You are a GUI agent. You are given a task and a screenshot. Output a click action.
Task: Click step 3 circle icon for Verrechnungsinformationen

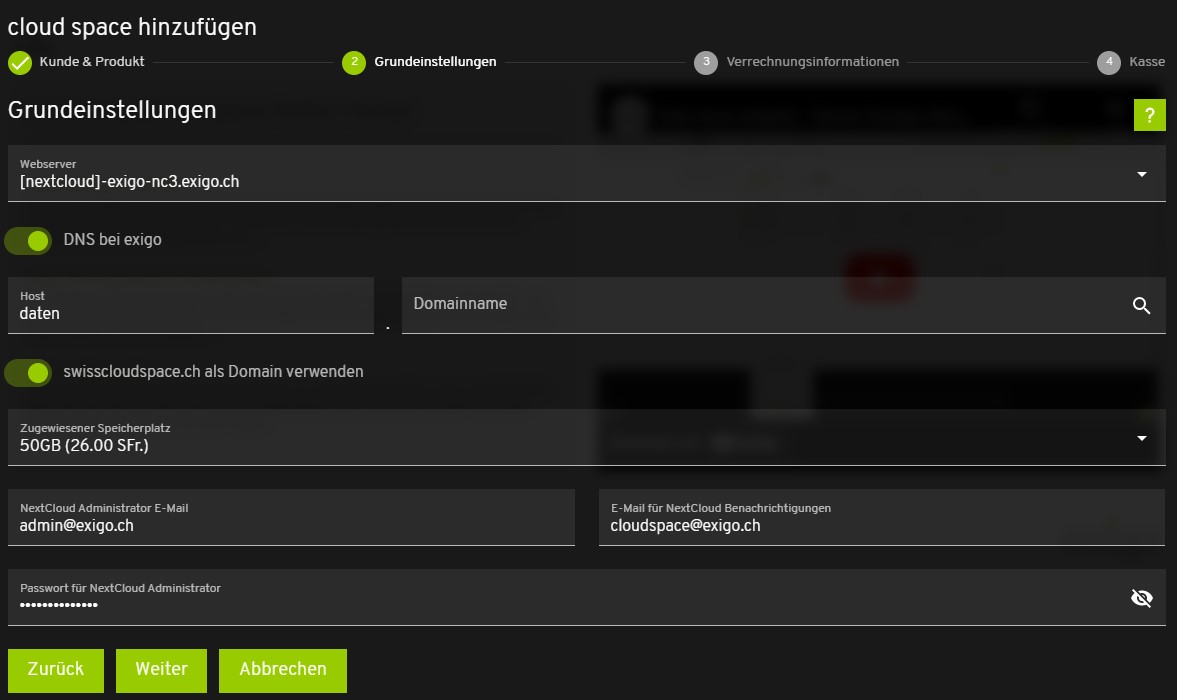click(706, 63)
